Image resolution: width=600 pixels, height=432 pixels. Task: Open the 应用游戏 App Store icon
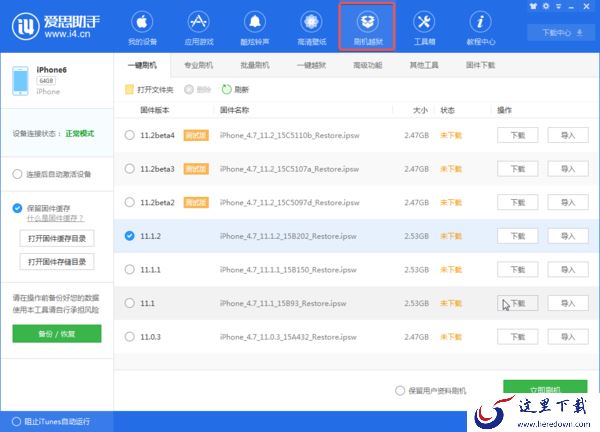pos(199,28)
